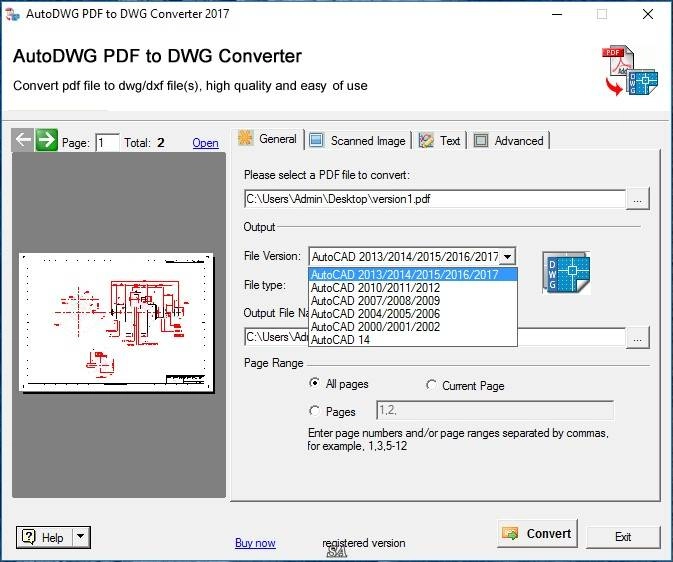Switch to the Scanned Image tab
The height and width of the screenshot is (562, 673).
[x=358, y=141]
